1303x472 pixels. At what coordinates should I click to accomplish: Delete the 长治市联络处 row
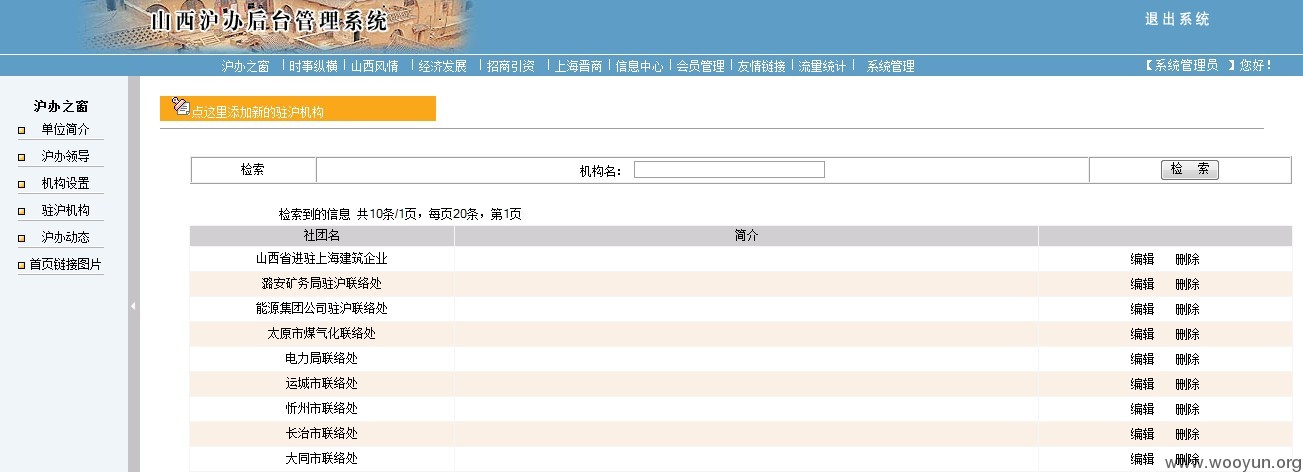coord(1187,434)
